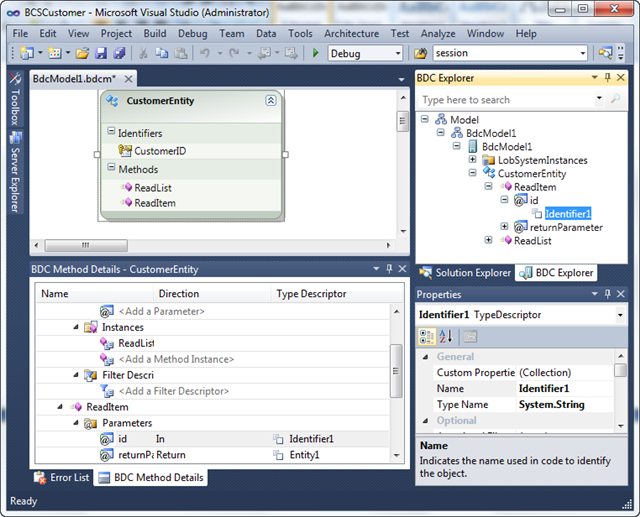This screenshot has width=640, height=517.
Task: Open the Window menu
Action: coord(485,33)
